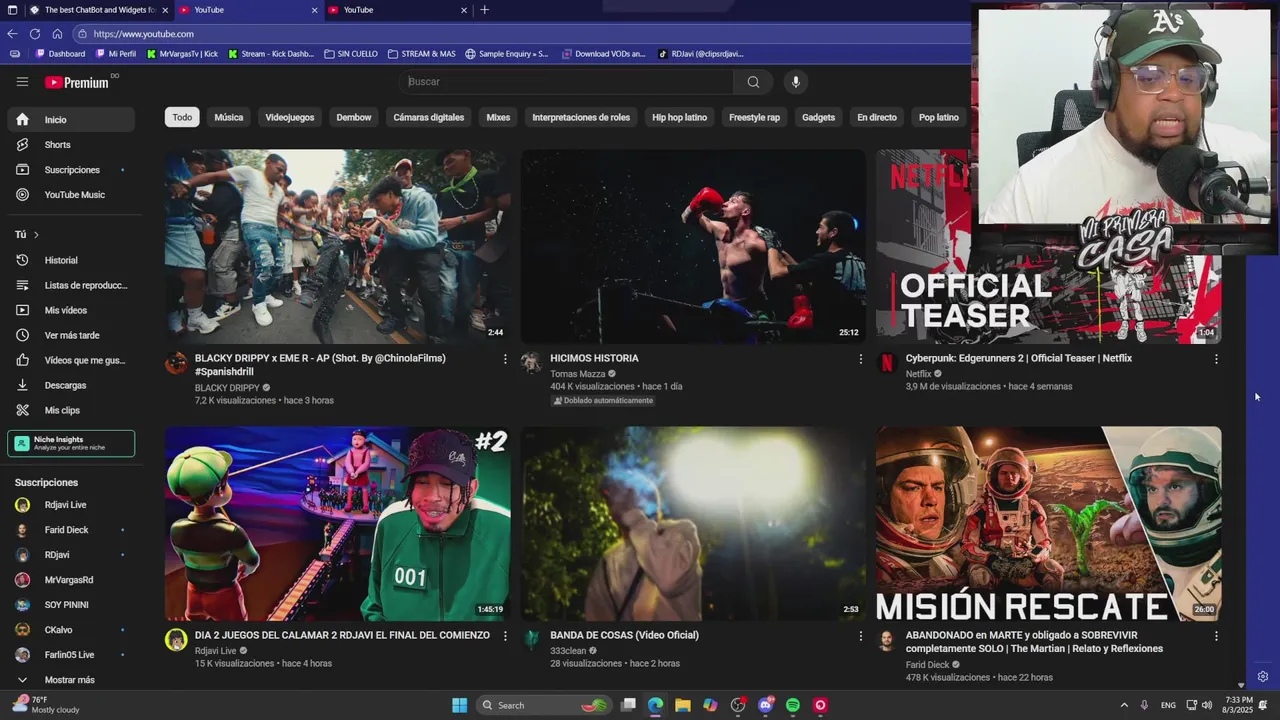Open the Farid Dieck subscription
1280x720 pixels.
71,530
